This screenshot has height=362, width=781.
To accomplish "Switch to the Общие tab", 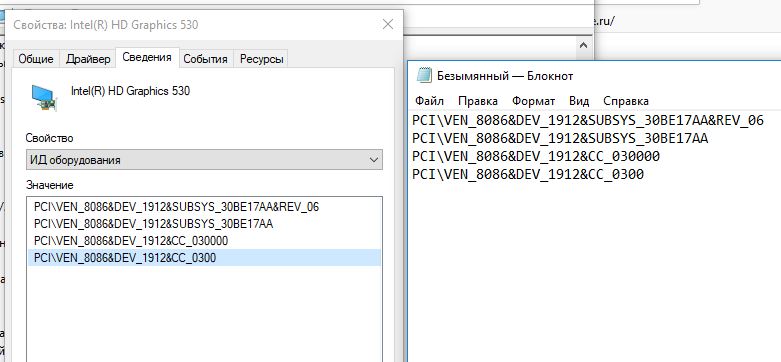I will [36, 59].
